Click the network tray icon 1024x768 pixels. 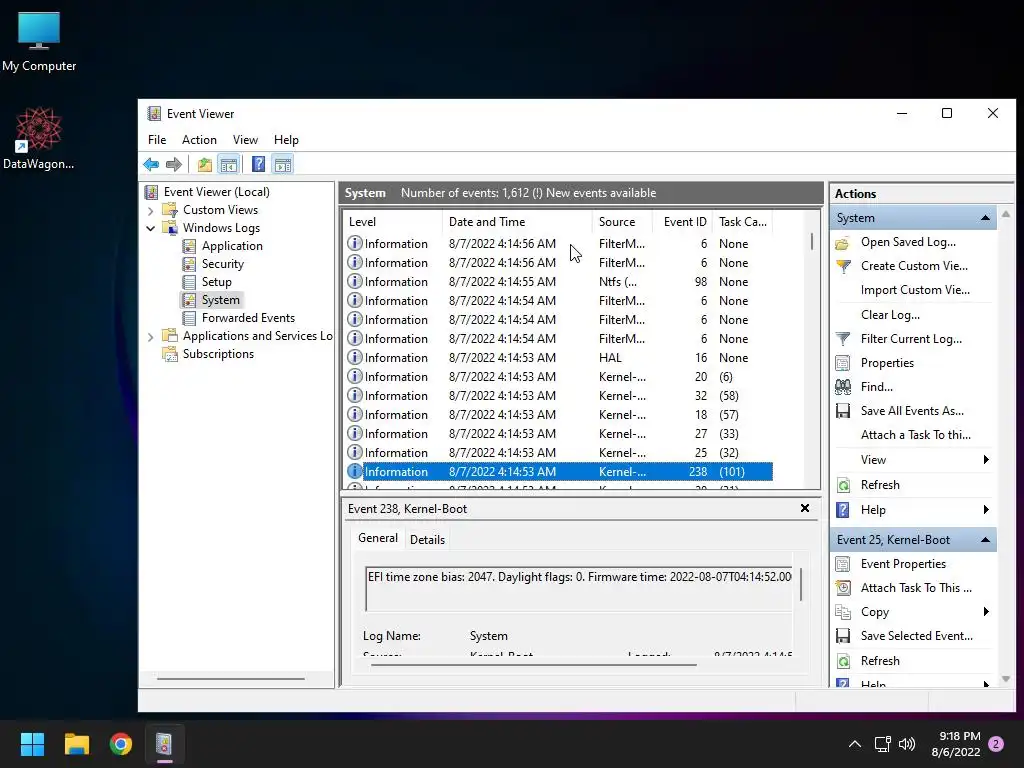pos(882,744)
